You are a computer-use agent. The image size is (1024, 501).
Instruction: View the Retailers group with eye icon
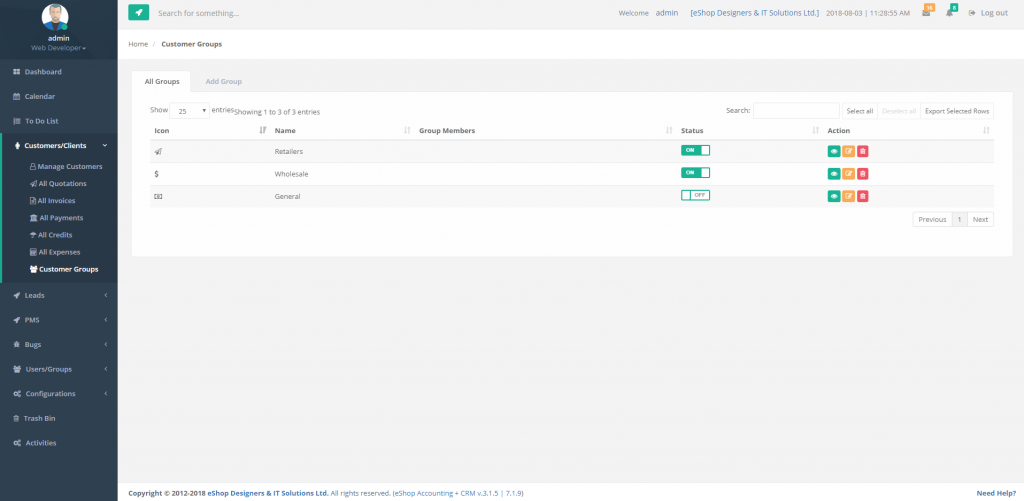pos(834,151)
